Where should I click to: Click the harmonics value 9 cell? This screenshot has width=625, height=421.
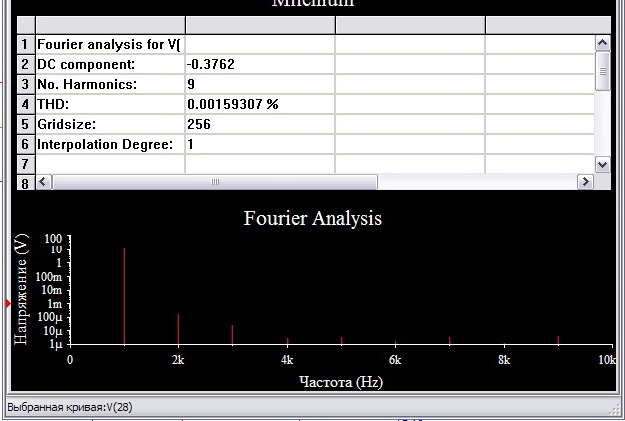point(260,84)
